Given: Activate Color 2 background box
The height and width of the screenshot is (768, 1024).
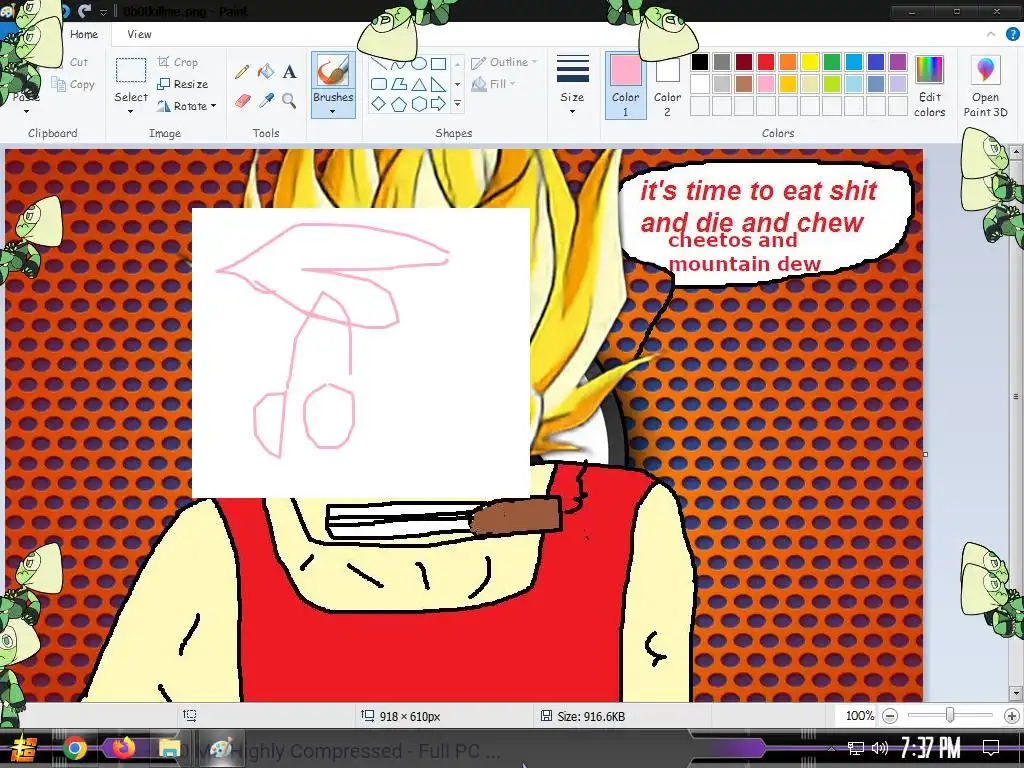Looking at the screenshot, I should coord(667,86).
